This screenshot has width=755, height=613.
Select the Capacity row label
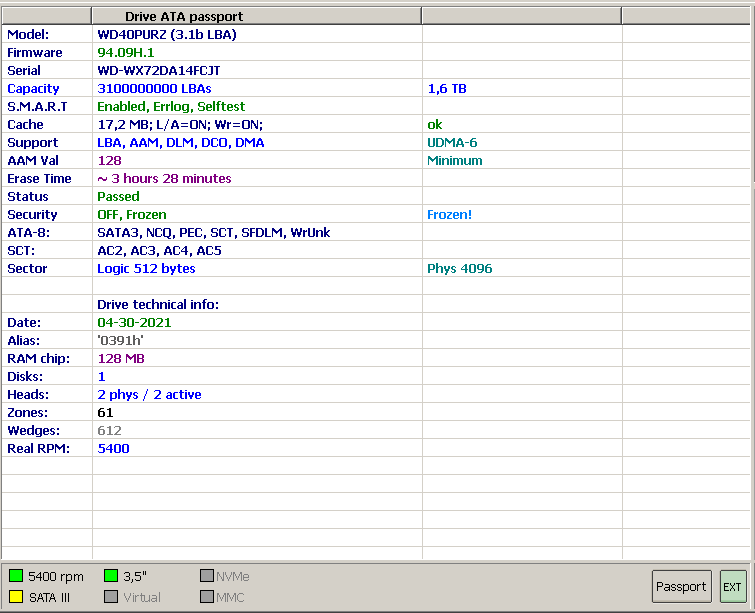click(33, 89)
